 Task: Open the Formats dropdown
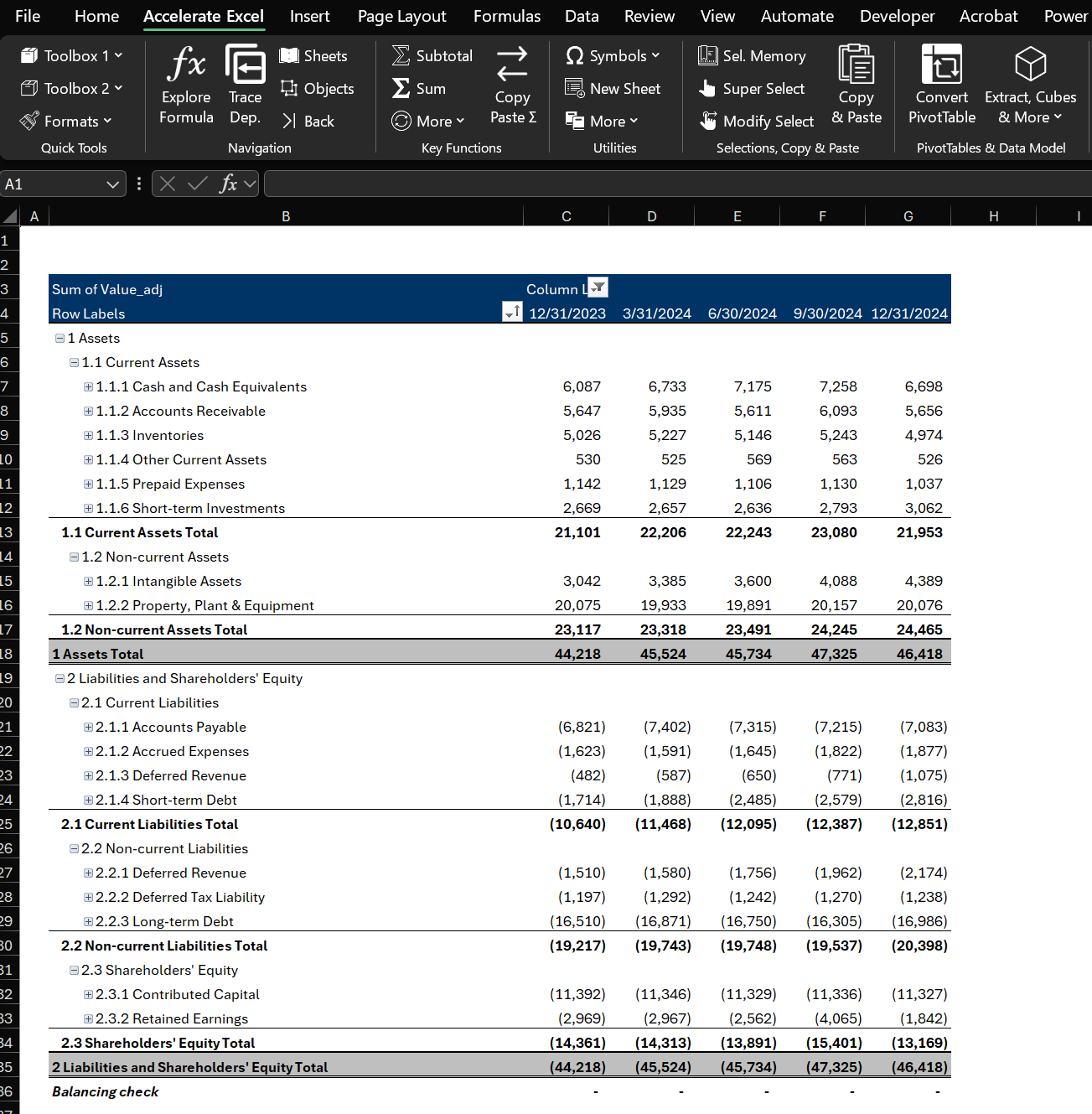coord(67,121)
